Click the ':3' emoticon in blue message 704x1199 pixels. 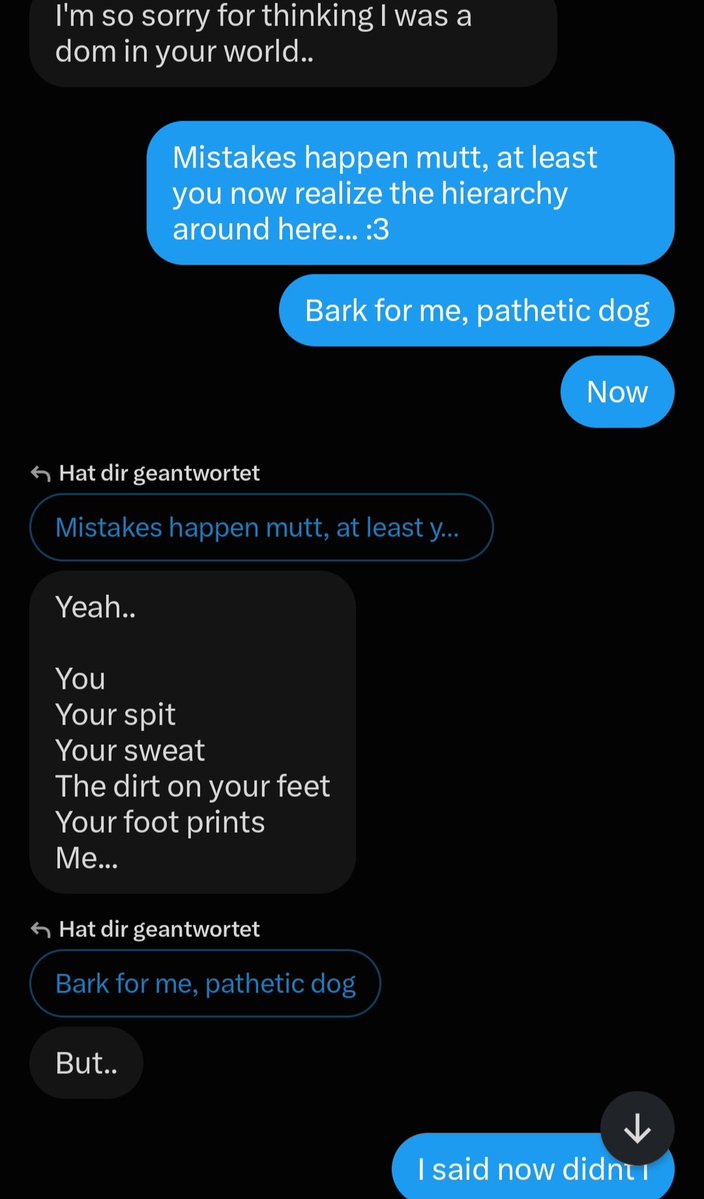pos(378,229)
